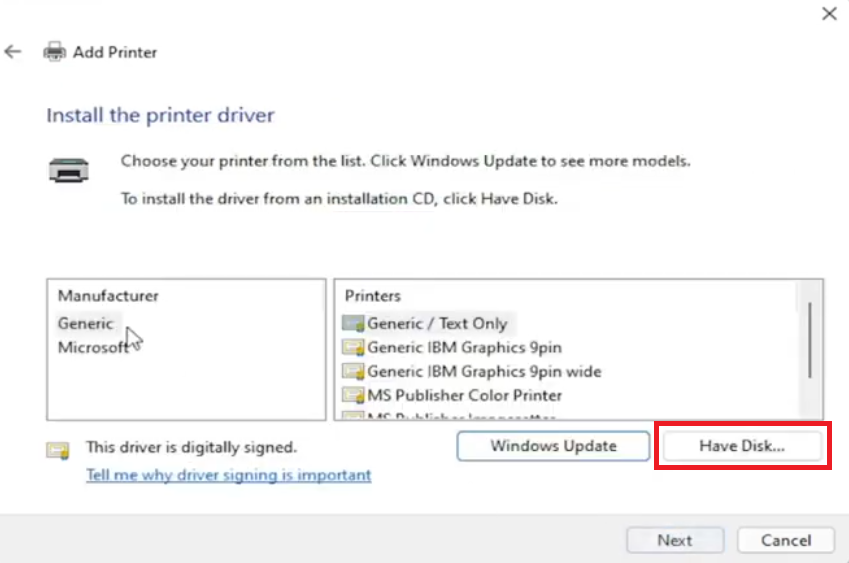This screenshot has width=849, height=563.
Task: Select the Generic / Text Only printer
Action: click(437, 324)
